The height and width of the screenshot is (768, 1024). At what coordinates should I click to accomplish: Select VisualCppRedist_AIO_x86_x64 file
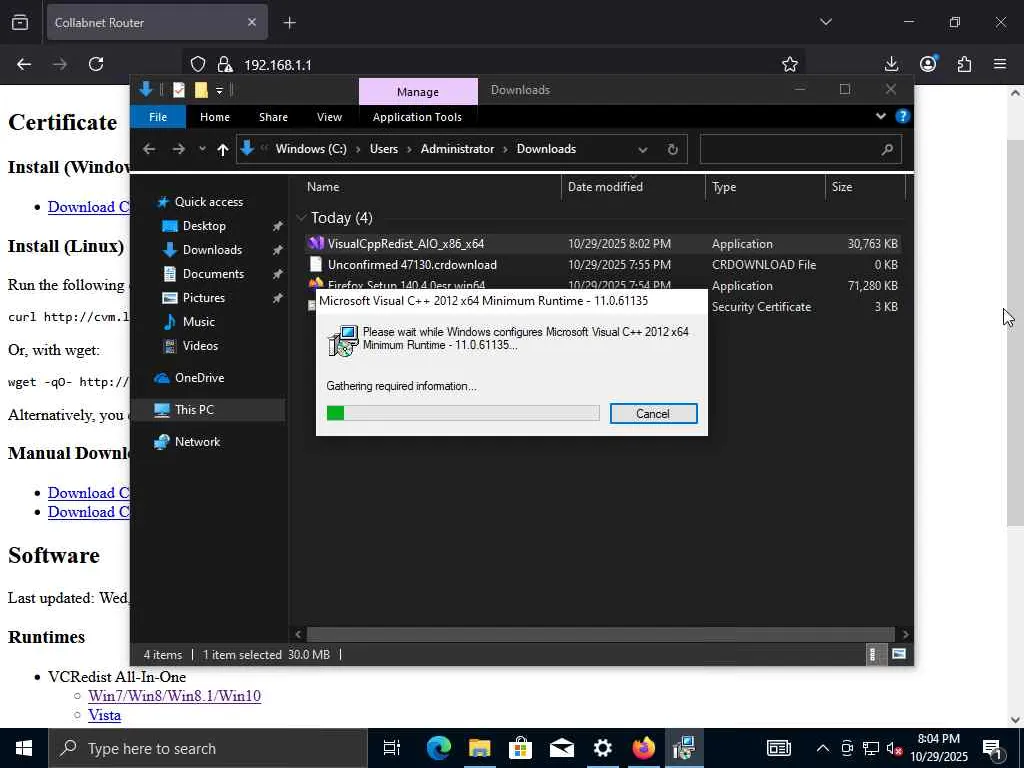pyautogui.click(x=603, y=244)
